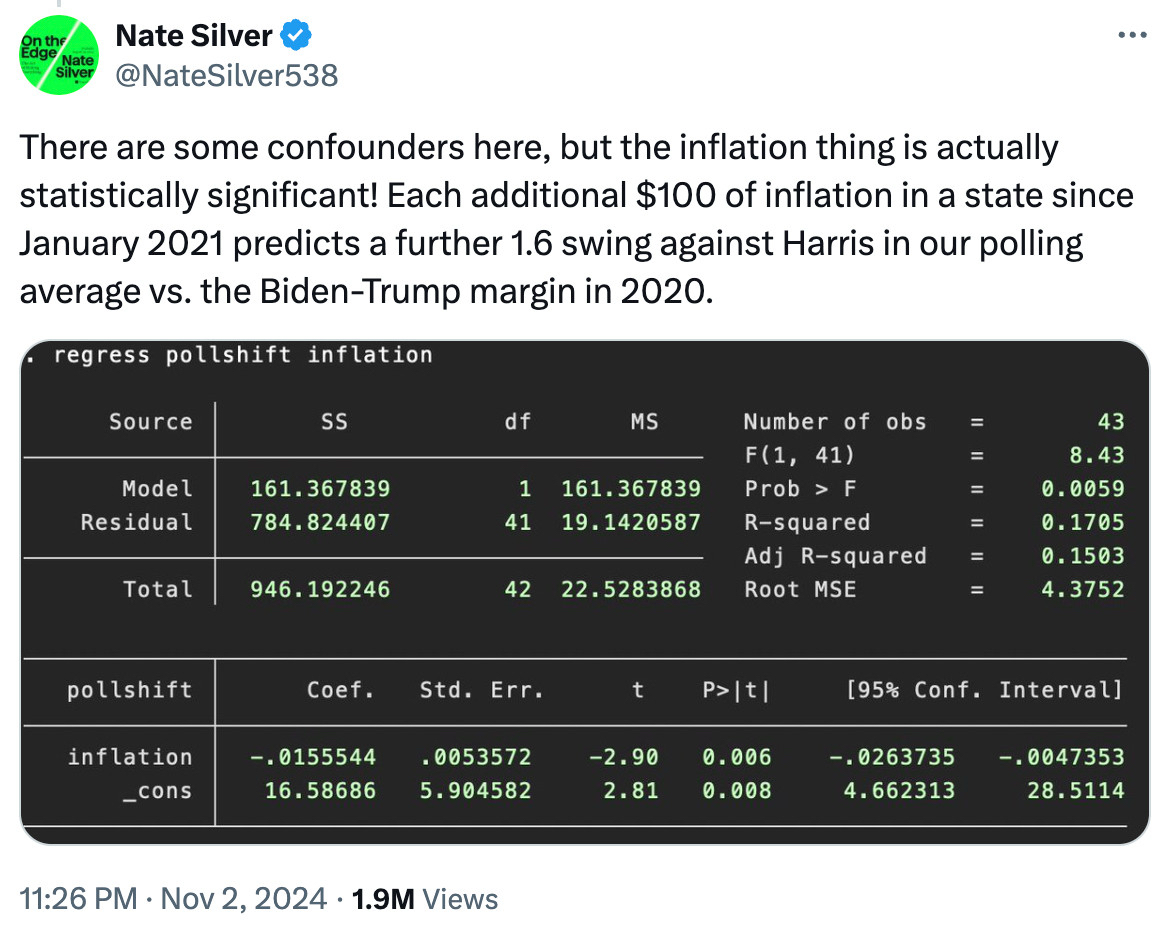Click the Number of obs value 43
1168x930 pixels.
[x=1109, y=422]
